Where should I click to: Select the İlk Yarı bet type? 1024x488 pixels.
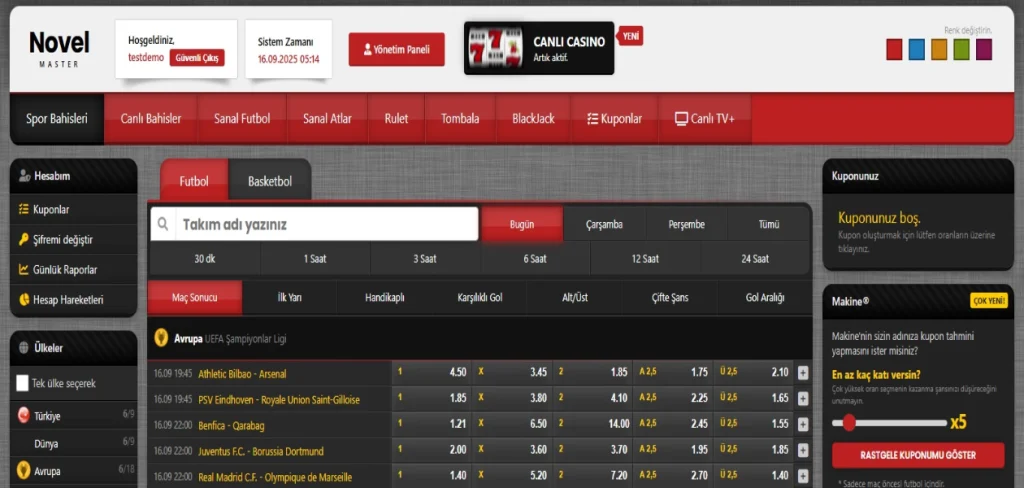pos(289,298)
